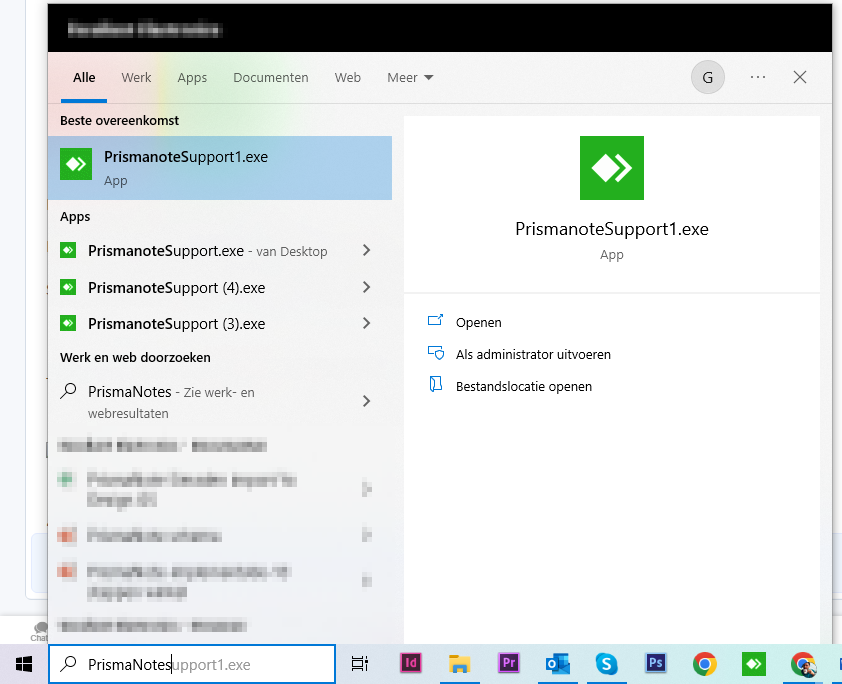The image size is (842, 684).
Task: Click large PrismanoteSupport1.exe icon in preview pane
Action: pos(612,168)
